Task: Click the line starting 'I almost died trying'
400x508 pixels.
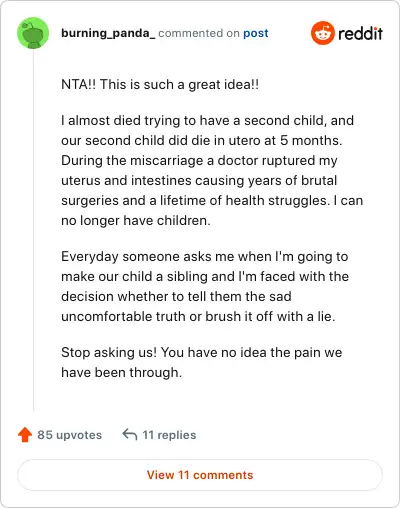Action: (x=207, y=120)
